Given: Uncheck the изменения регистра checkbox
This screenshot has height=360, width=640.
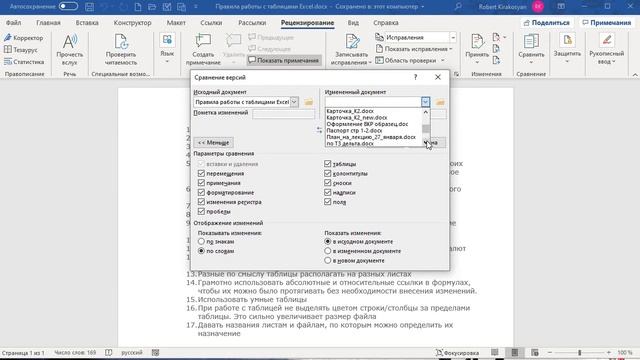Looking at the screenshot, I should click(x=201, y=202).
